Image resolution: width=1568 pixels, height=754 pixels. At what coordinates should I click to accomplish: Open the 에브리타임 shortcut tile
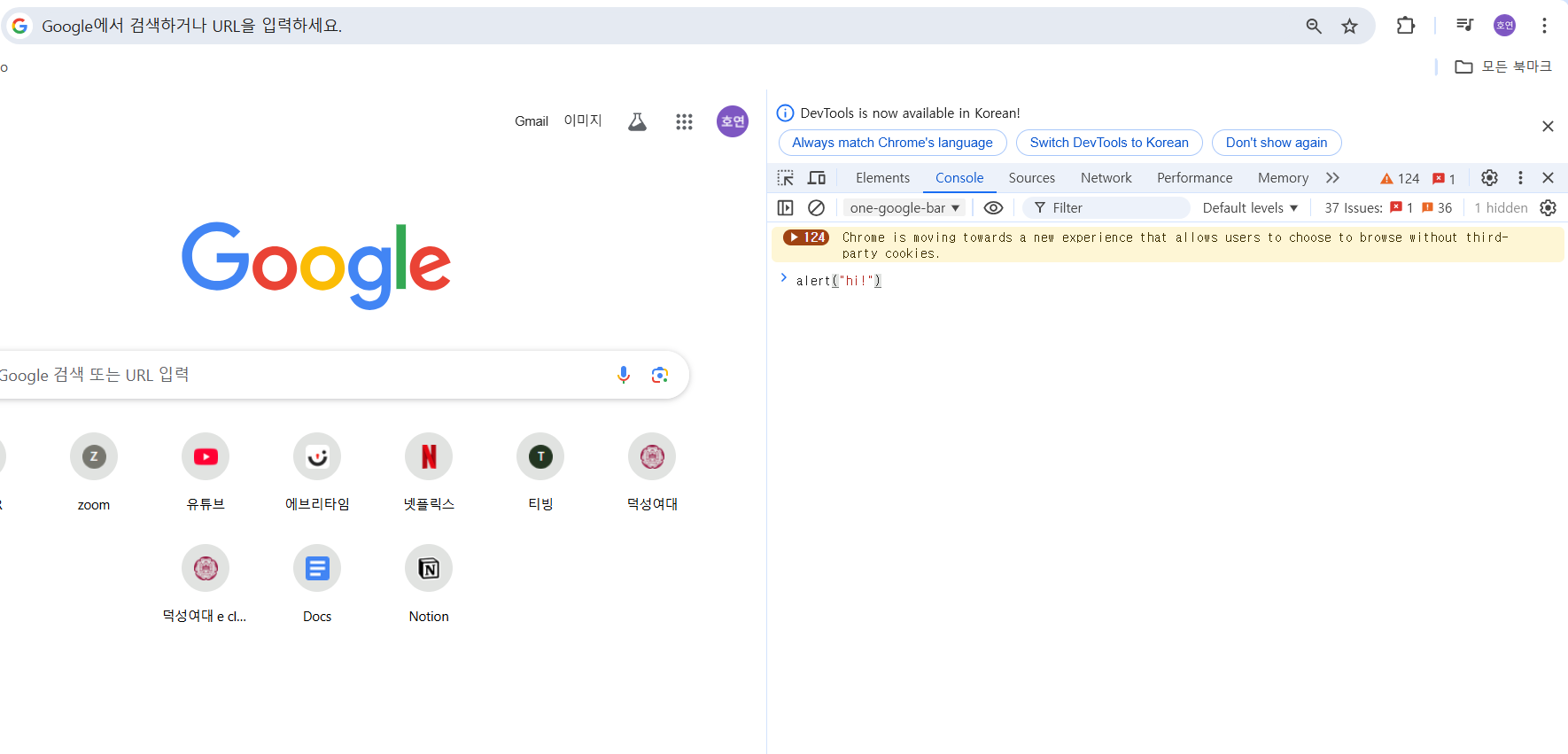click(x=317, y=472)
